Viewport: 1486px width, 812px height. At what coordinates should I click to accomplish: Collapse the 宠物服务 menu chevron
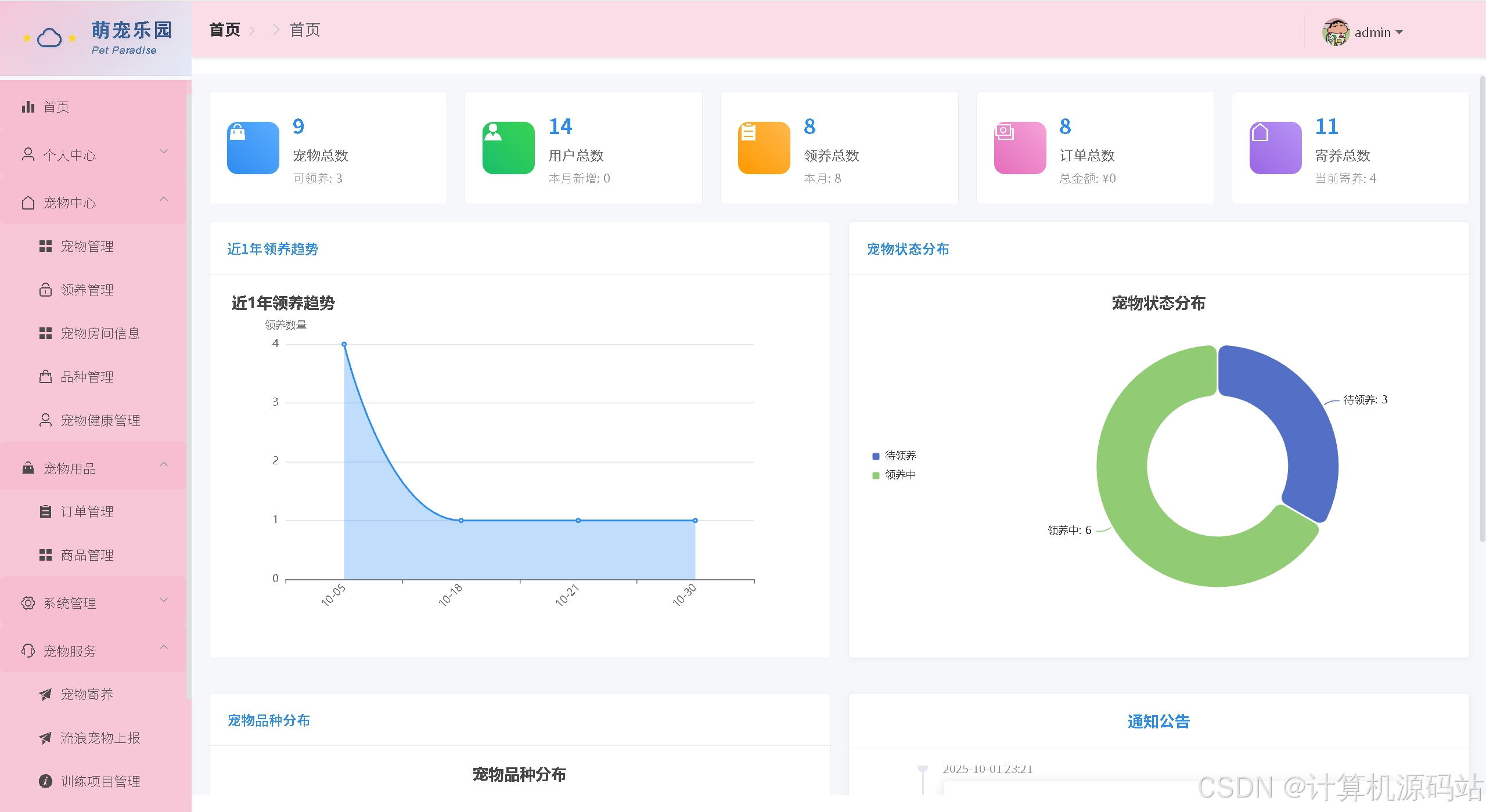click(164, 647)
